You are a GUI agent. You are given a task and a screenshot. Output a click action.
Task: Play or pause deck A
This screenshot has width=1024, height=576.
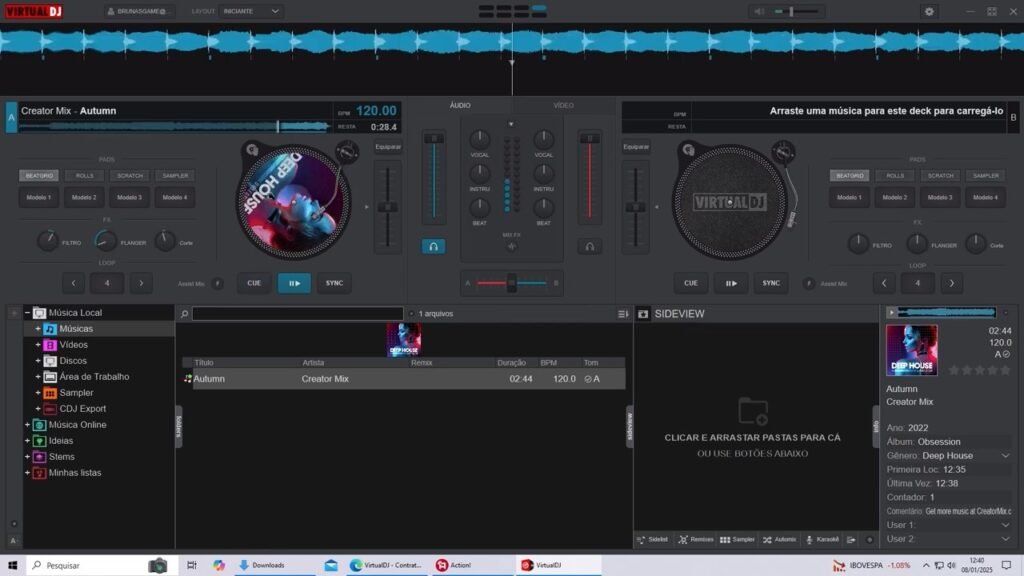coord(294,283)
